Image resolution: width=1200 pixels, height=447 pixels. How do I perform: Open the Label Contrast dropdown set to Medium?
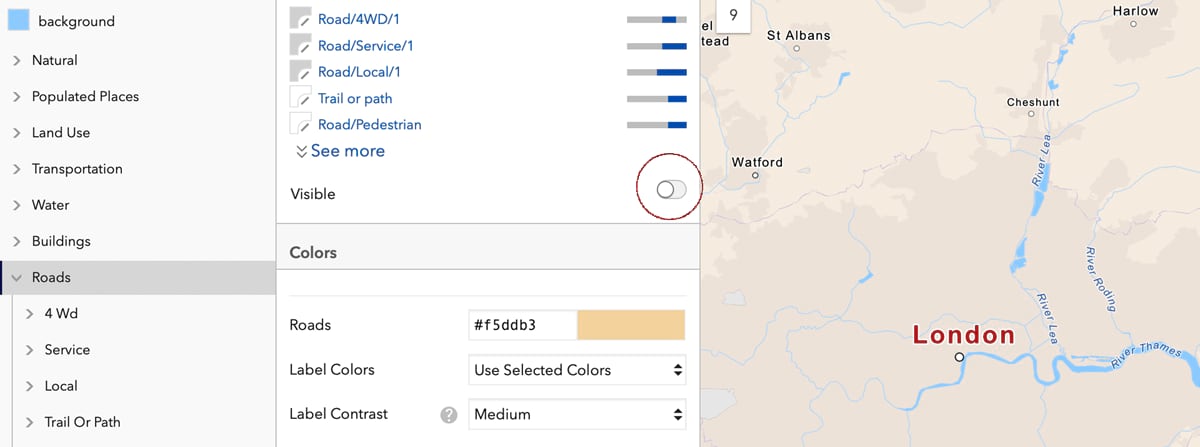[577, 414]
